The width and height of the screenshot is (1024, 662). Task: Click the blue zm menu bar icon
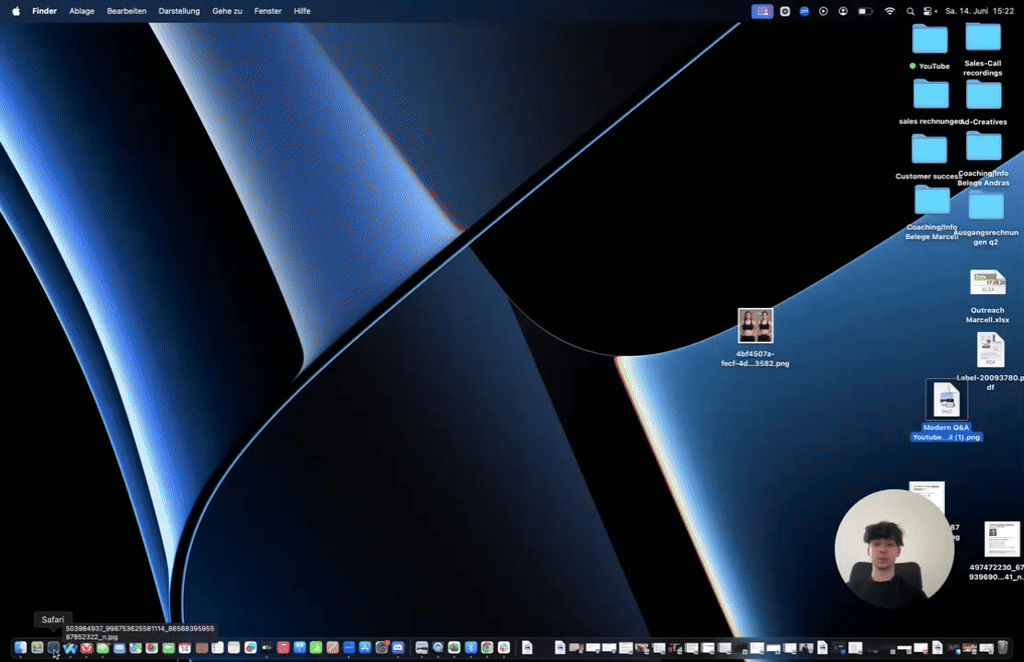tap(804, 11)
